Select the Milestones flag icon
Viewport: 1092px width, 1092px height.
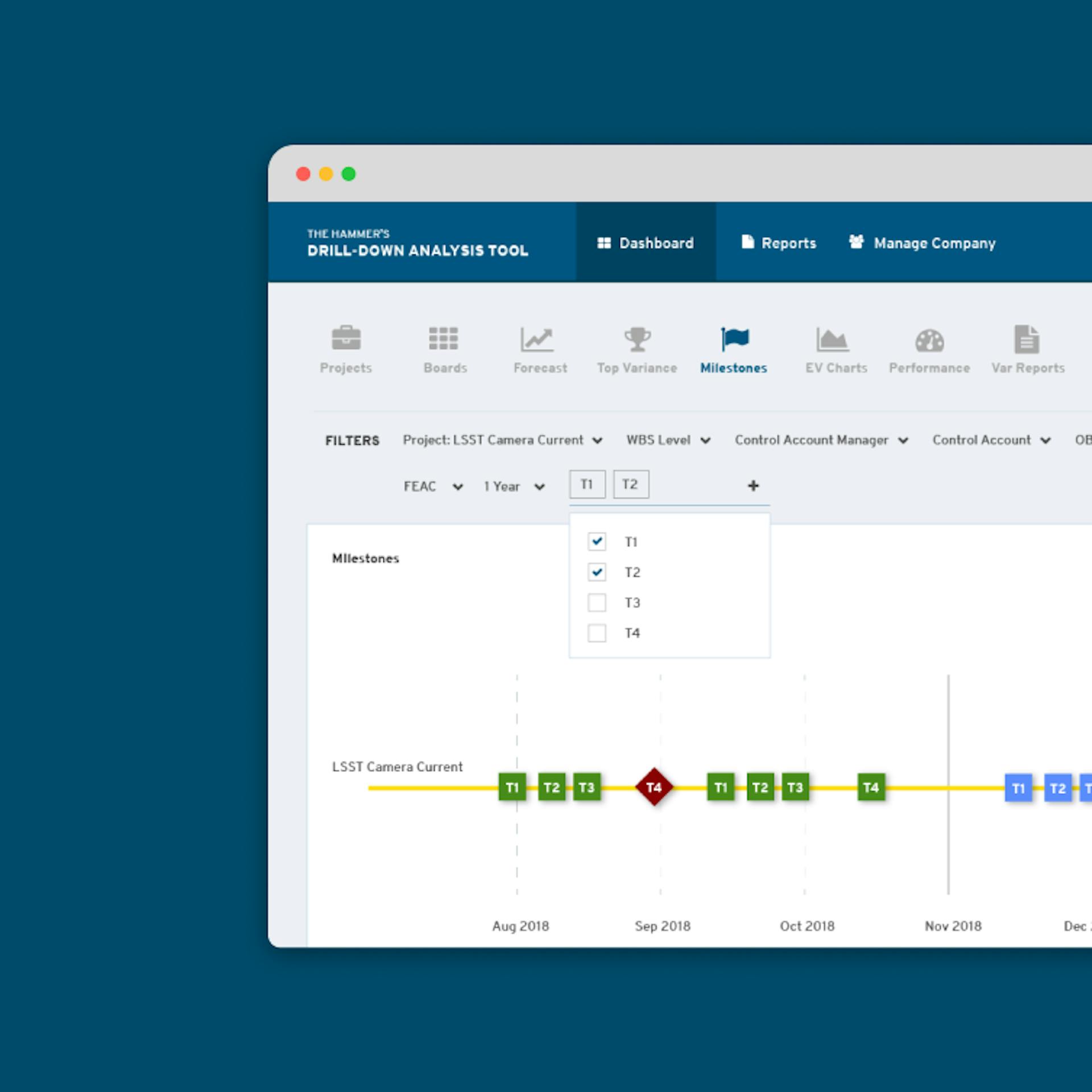click(x=734, y=339)
